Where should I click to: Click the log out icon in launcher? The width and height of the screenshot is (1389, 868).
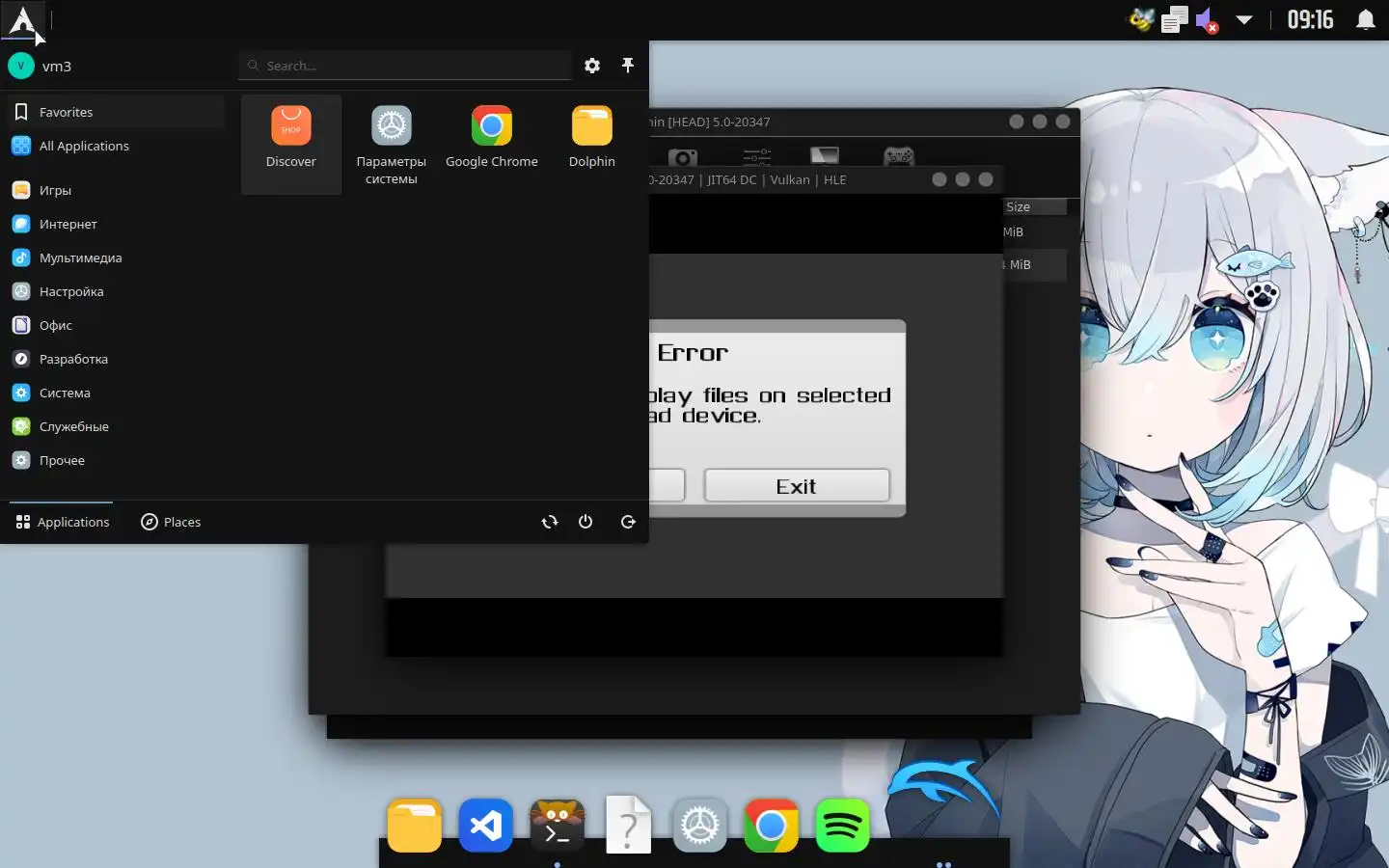[x=628, y=522]
